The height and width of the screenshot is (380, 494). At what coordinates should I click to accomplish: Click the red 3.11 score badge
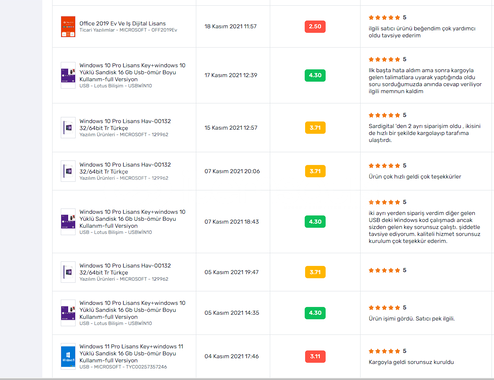tap(315, 356)
